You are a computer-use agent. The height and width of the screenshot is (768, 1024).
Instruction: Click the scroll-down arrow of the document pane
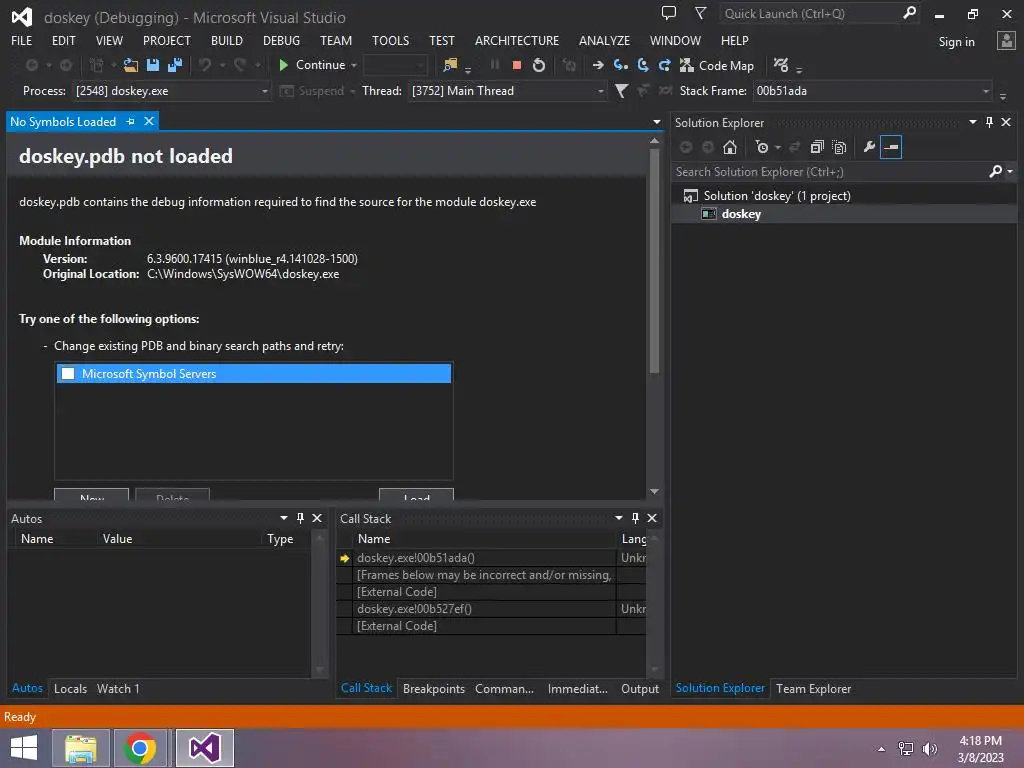(654, 491)
